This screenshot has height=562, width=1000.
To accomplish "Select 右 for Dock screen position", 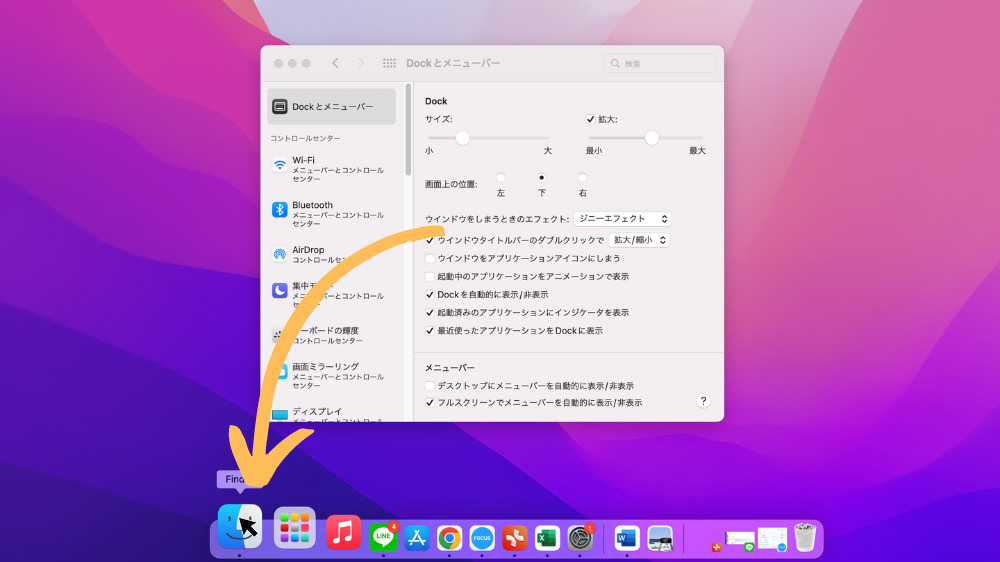I will (582, 177).
